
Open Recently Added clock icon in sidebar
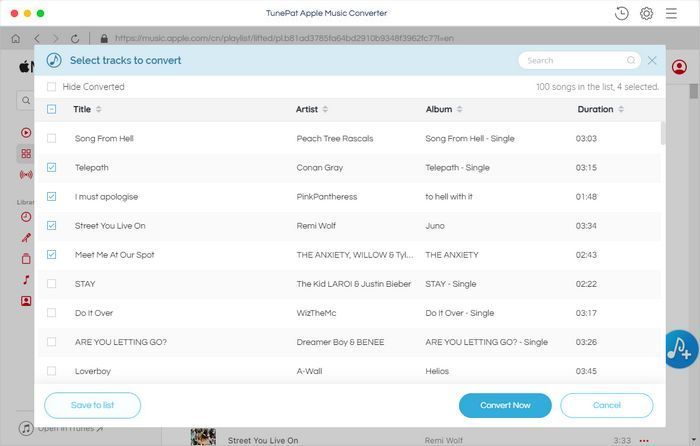tap(26, 217)
